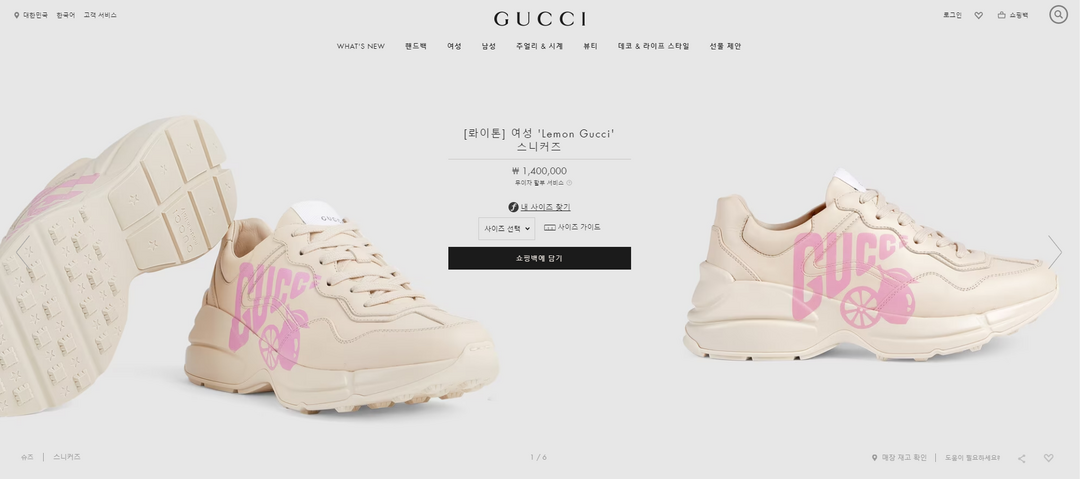Open the shopping bag icon
1080x479 pixels.
click(x=1001, y=15)
